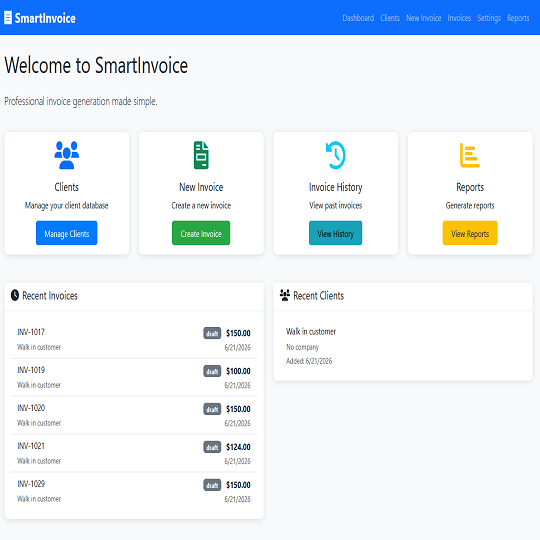Viewport: 540px width, 540px height.
Task: Select Walk in customer in Recent Clients
Action: coord(311,331)
